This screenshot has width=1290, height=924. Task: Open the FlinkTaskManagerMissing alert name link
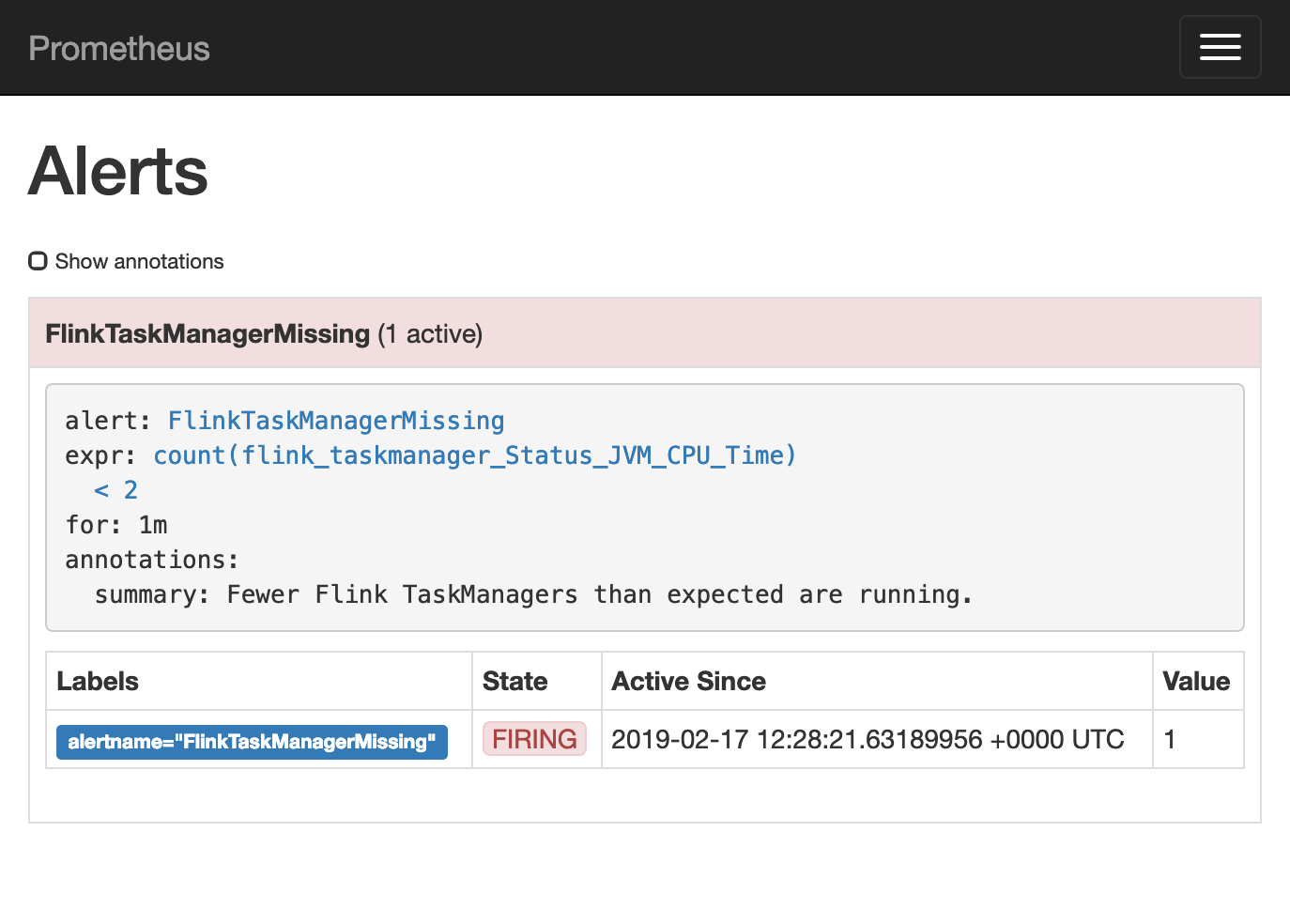(336, 421)
